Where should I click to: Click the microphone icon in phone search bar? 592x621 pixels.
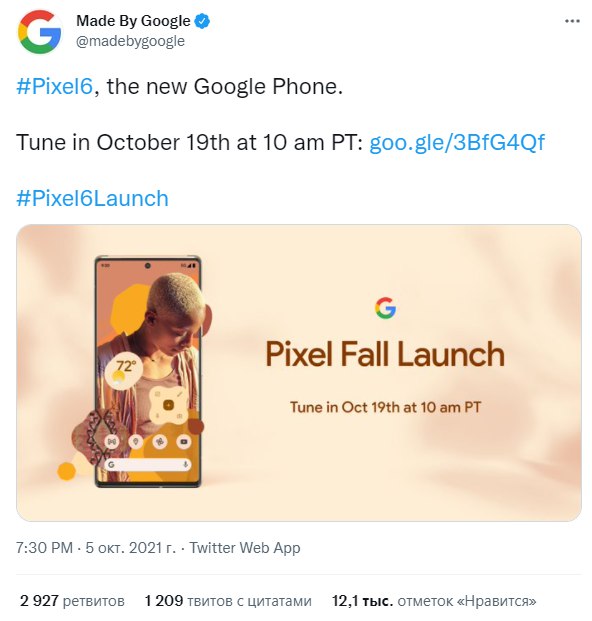(185, 465)
